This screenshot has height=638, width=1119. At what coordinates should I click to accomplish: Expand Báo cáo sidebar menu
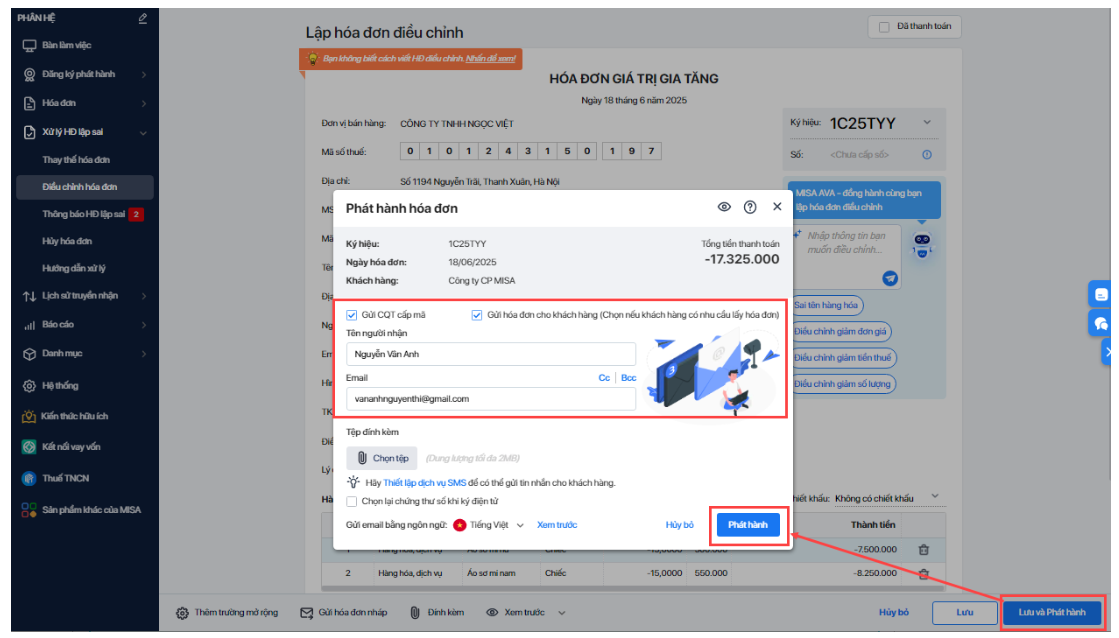click(x=84, y=325)
